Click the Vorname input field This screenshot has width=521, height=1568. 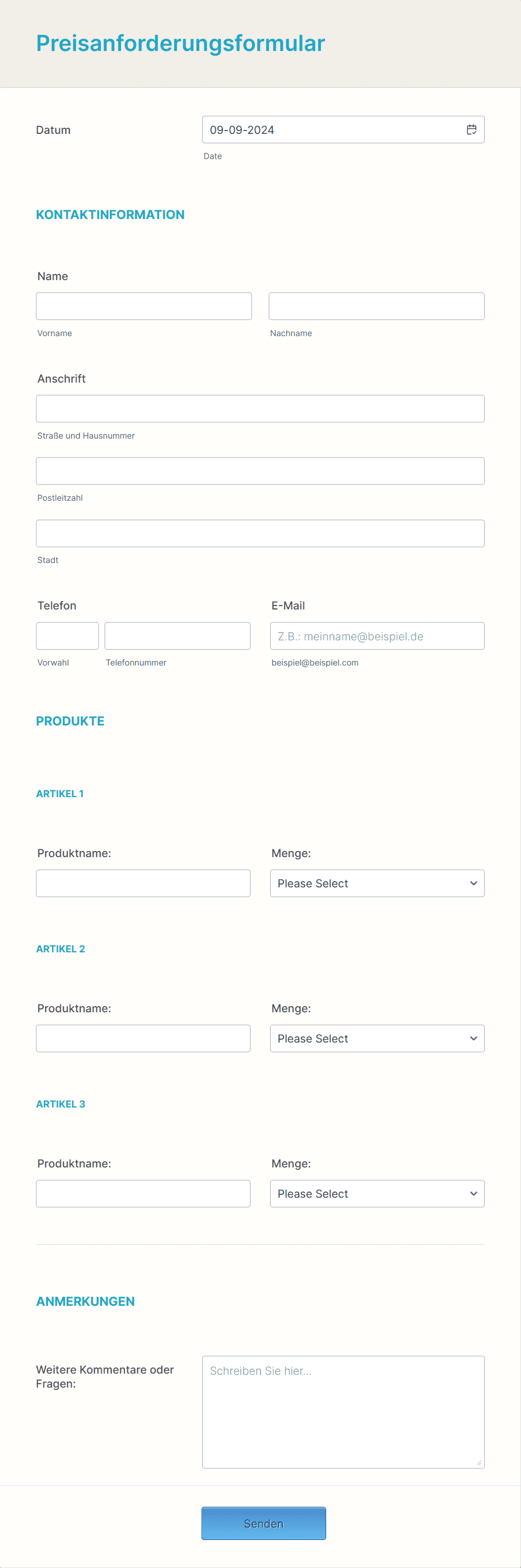tap(143, 305)
